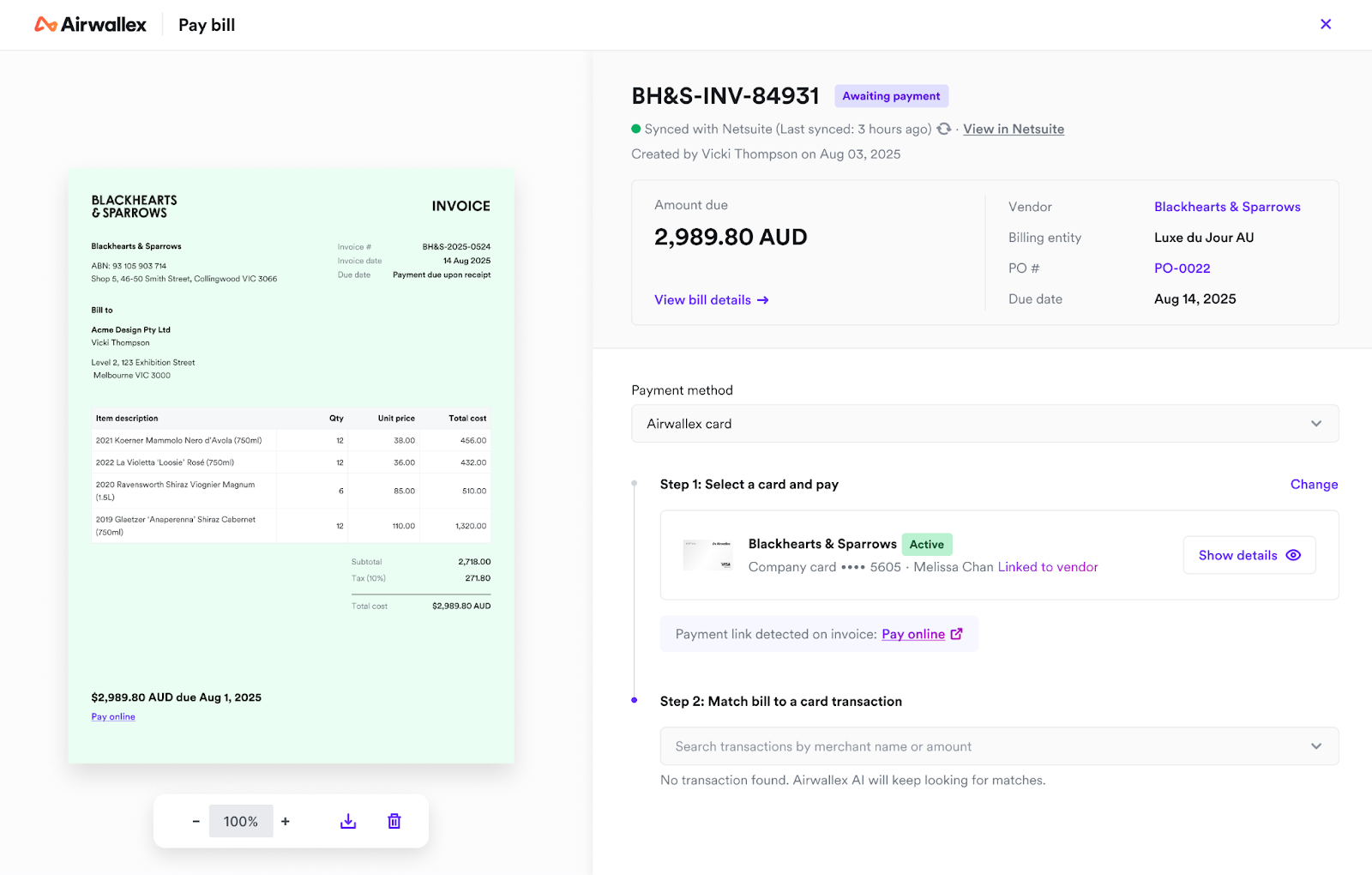Click the Airwallex logo
1372x875 pixels.
click(x=90, y=25)
